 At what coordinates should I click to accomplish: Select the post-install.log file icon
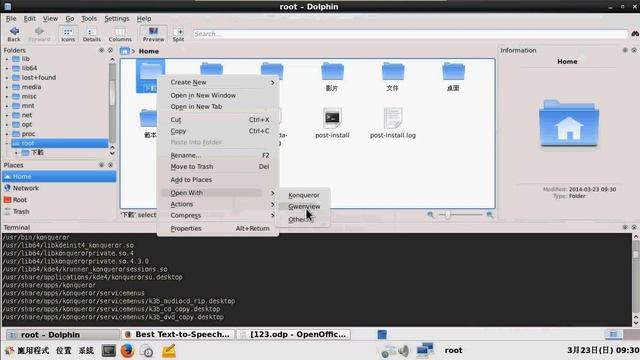point(393,118)
